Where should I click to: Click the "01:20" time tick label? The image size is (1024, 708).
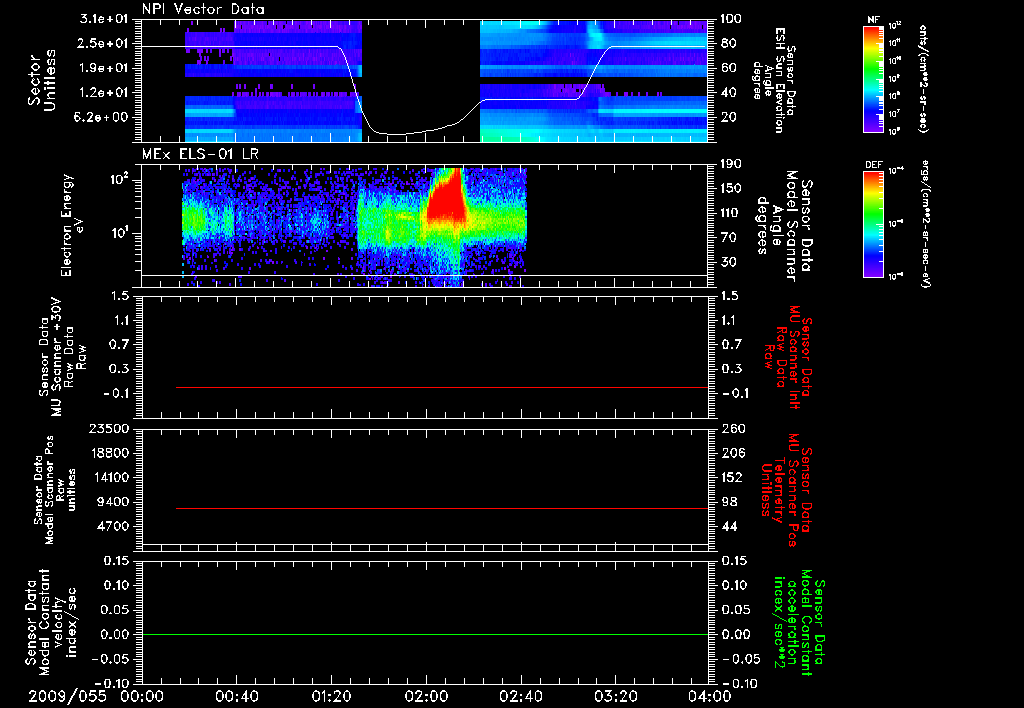(x=331, y=696)
